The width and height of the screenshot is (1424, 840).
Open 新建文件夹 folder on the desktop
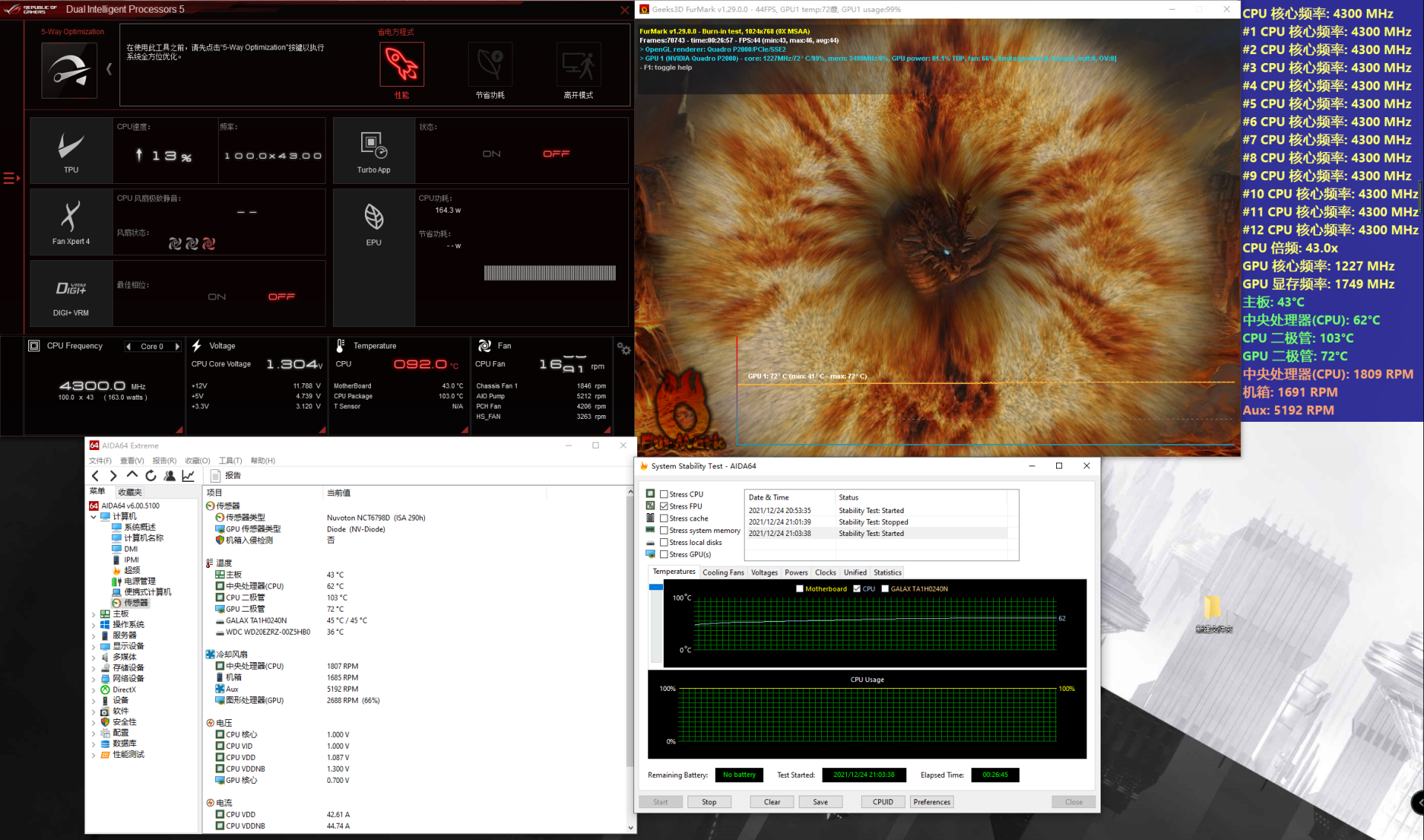click(1213, 613)
